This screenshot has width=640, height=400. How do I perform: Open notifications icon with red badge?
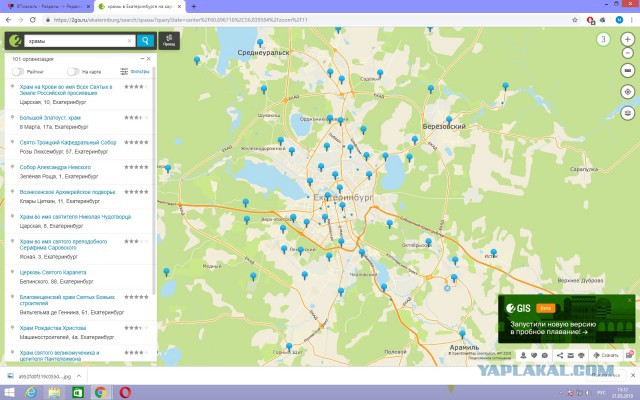(x=629, y=355)
